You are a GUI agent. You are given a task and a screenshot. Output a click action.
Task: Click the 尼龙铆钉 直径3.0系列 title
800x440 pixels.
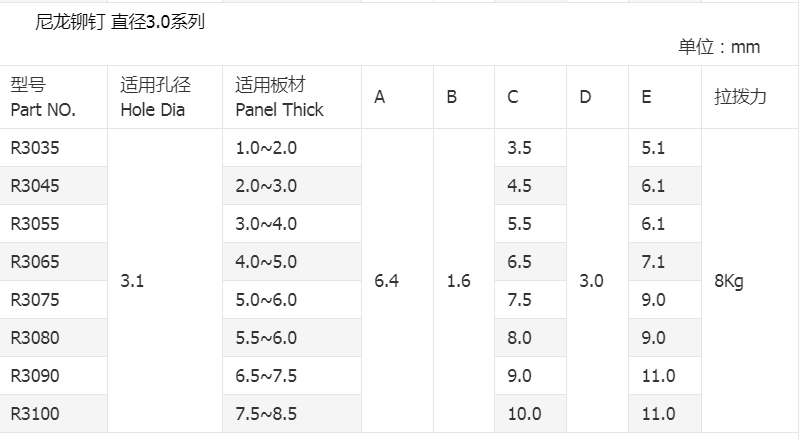(x=120, y=21)
